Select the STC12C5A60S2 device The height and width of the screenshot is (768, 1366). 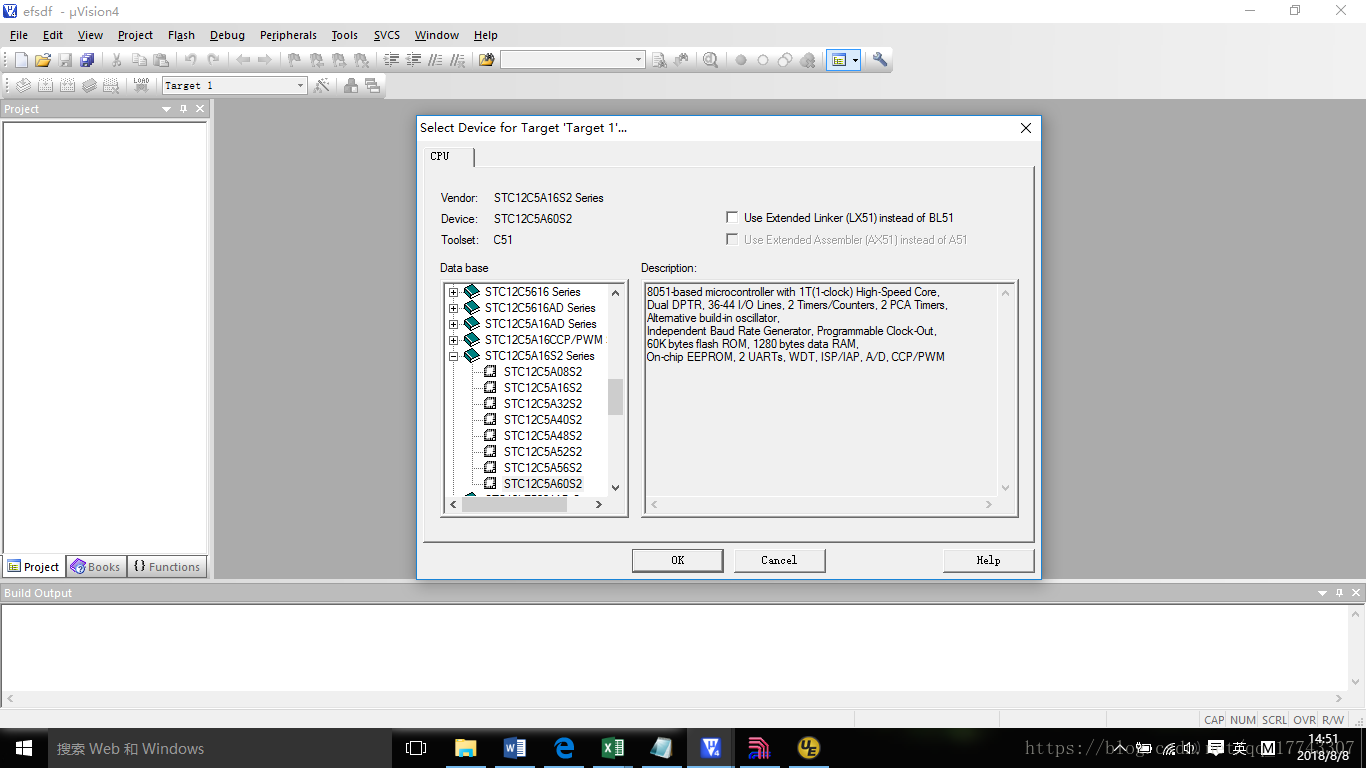tap(542, 484)
